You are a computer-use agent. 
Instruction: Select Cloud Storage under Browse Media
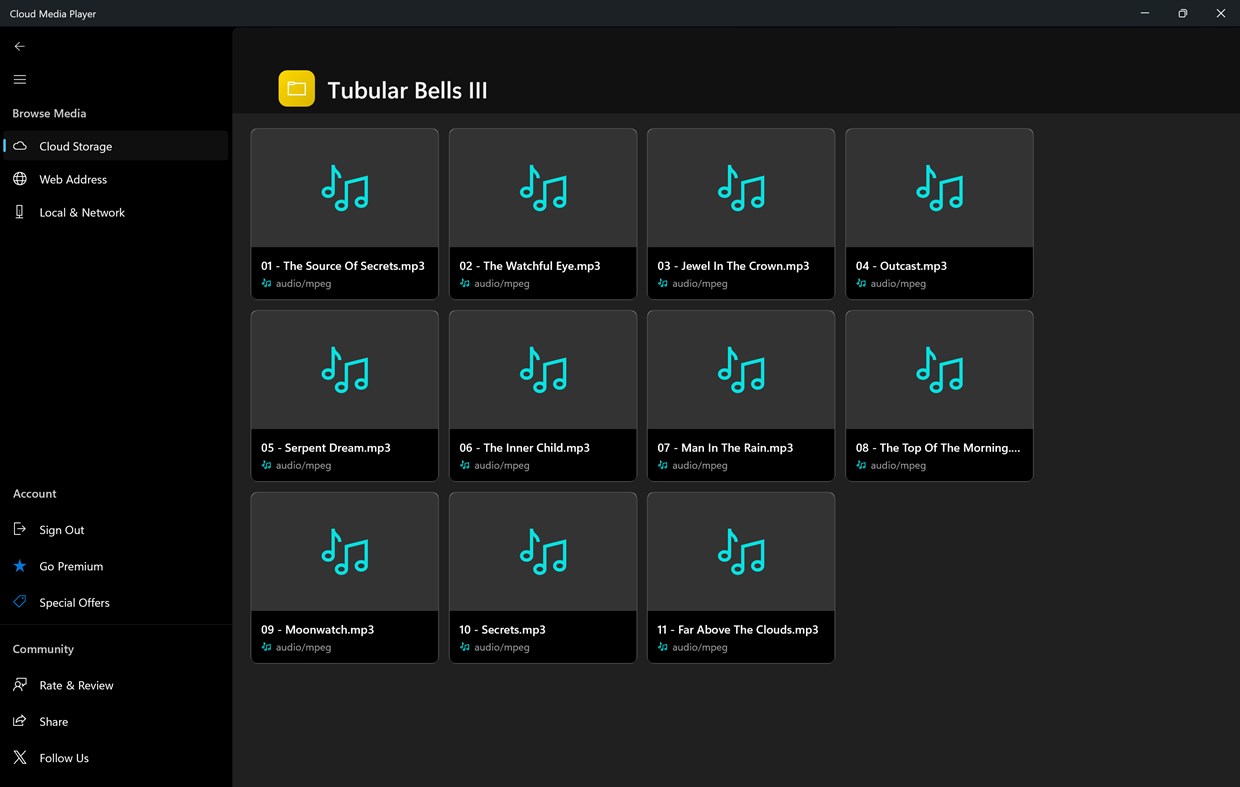tap(75, 145)
